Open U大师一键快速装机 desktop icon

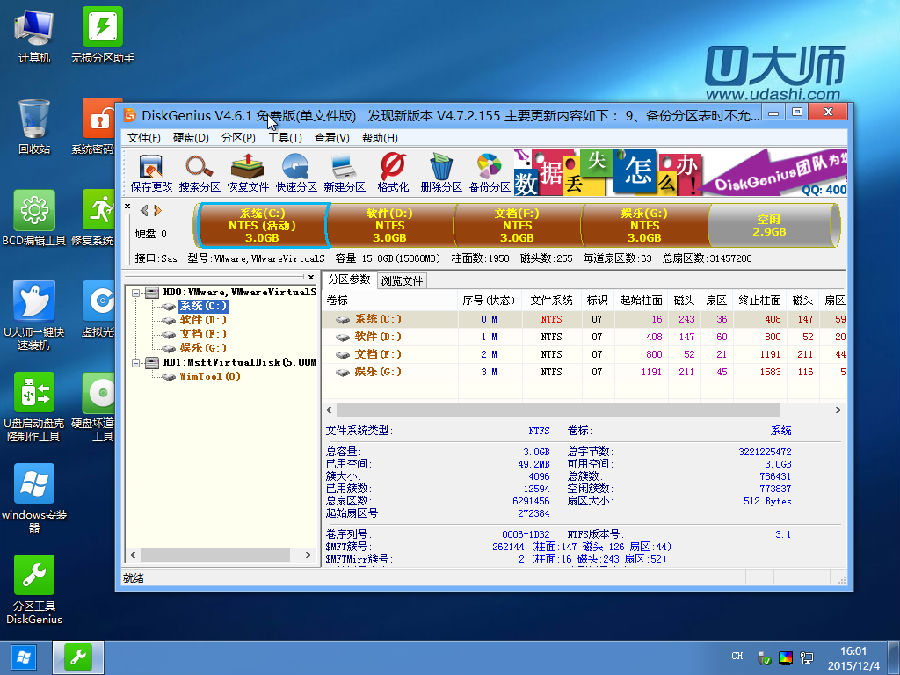point(34,315)
